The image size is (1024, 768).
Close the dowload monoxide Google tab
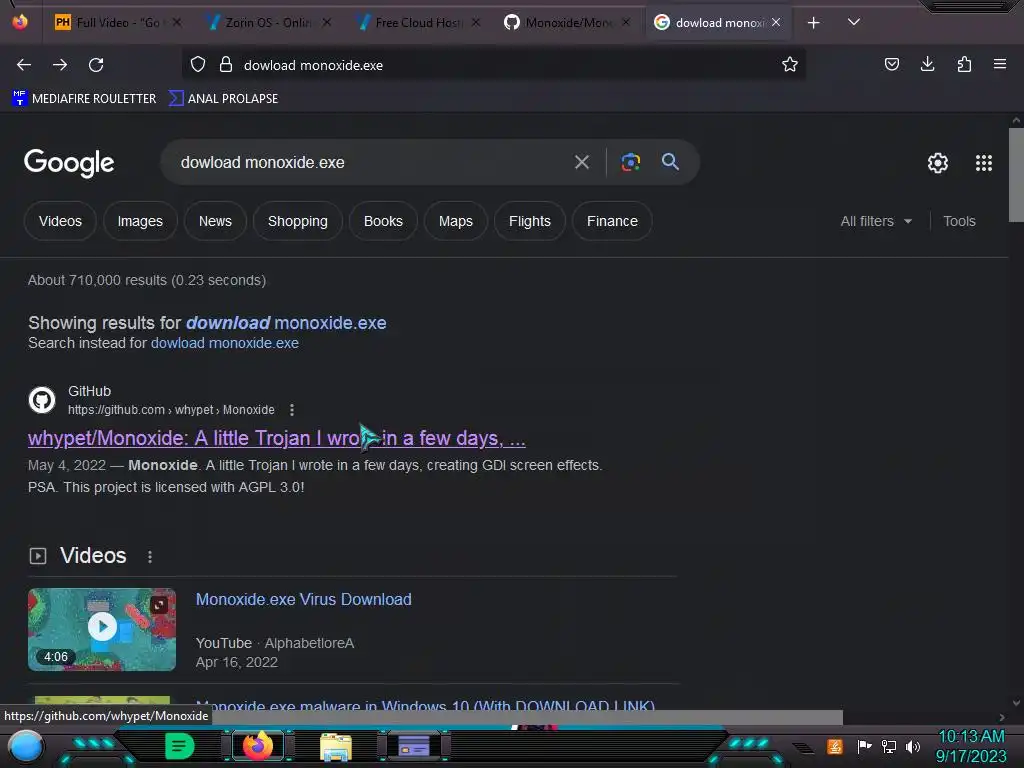coord(775,22)
